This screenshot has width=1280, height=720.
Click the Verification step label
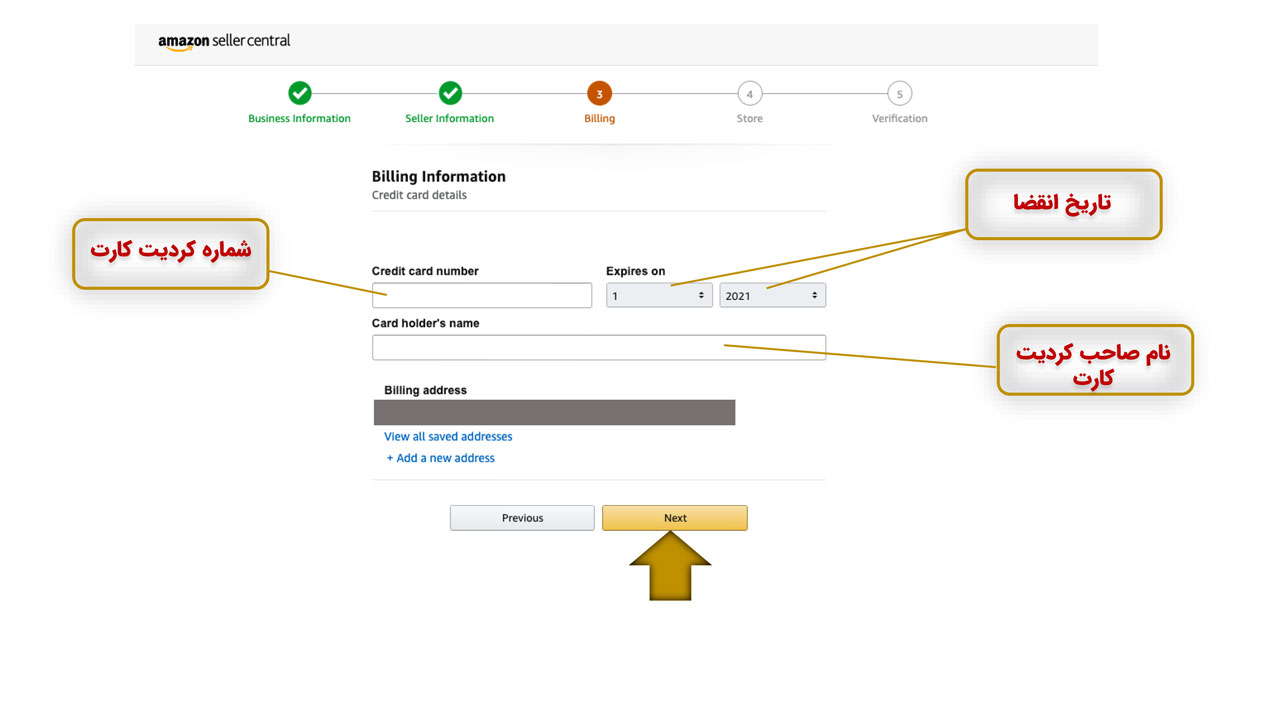[900, 119]
